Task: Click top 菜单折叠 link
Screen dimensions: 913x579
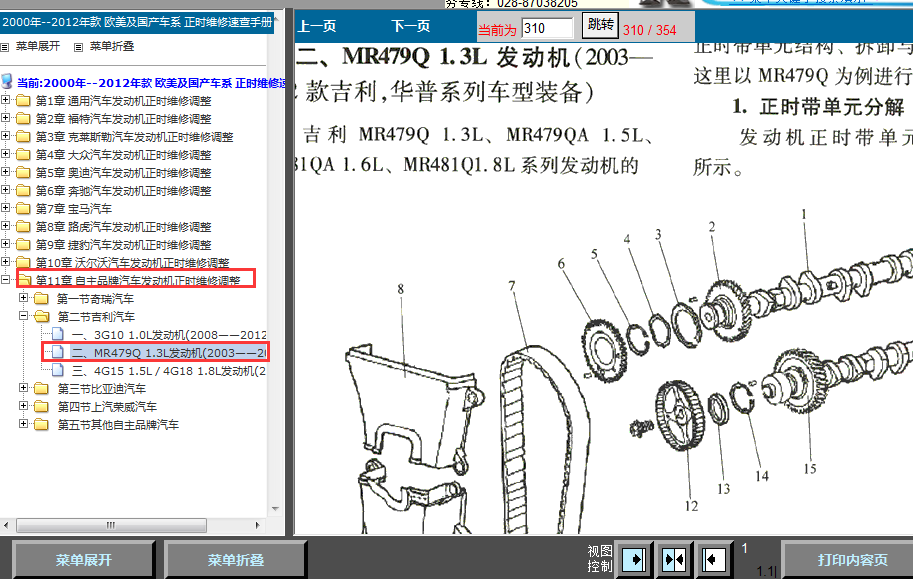Action: 112,46
